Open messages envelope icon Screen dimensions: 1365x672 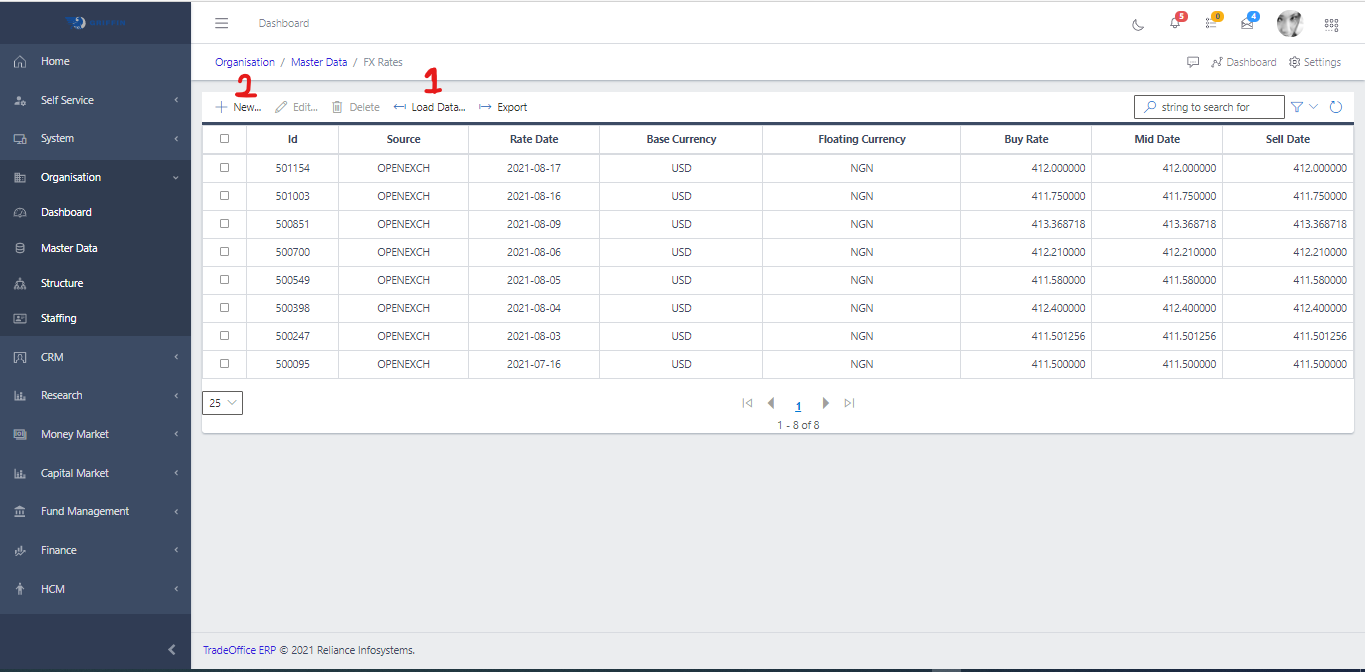tap(1247, 23)
